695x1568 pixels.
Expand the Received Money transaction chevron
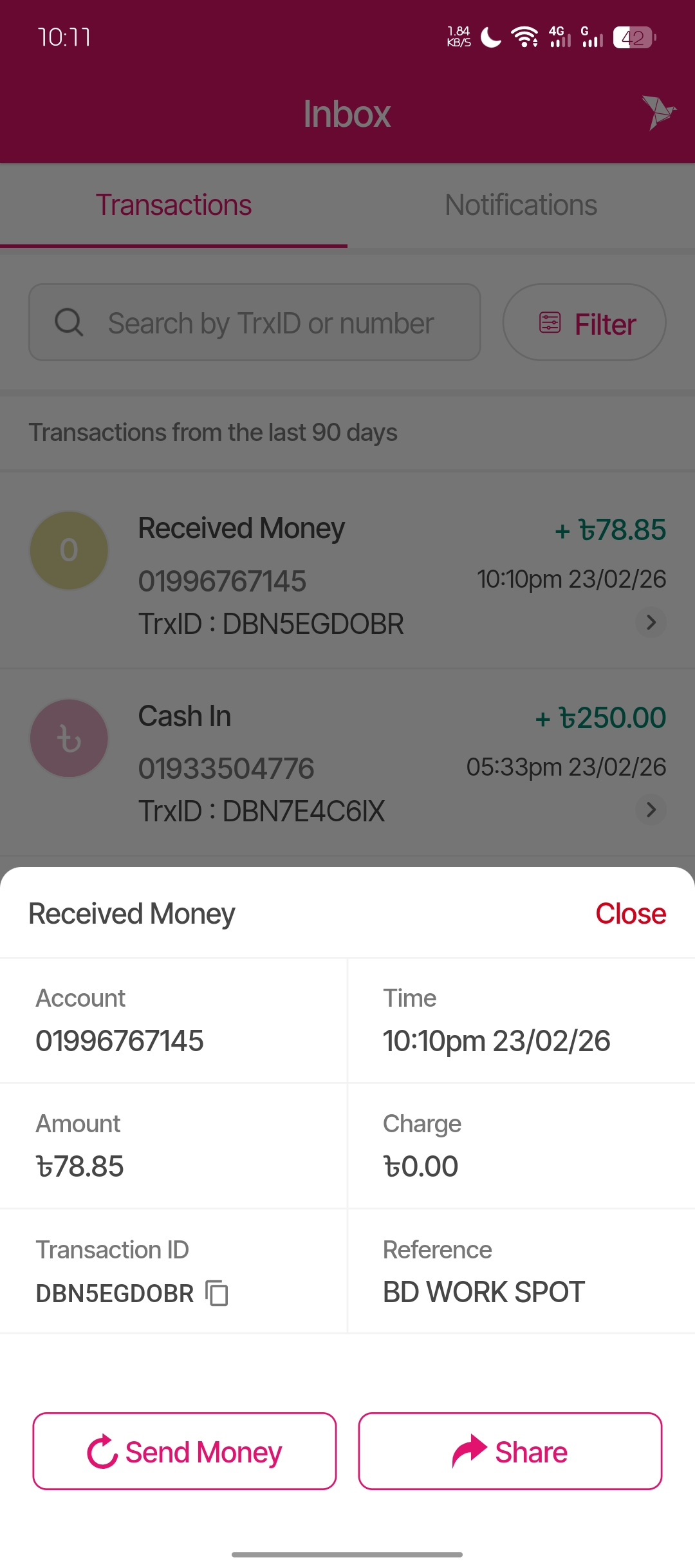click(651, 622)
